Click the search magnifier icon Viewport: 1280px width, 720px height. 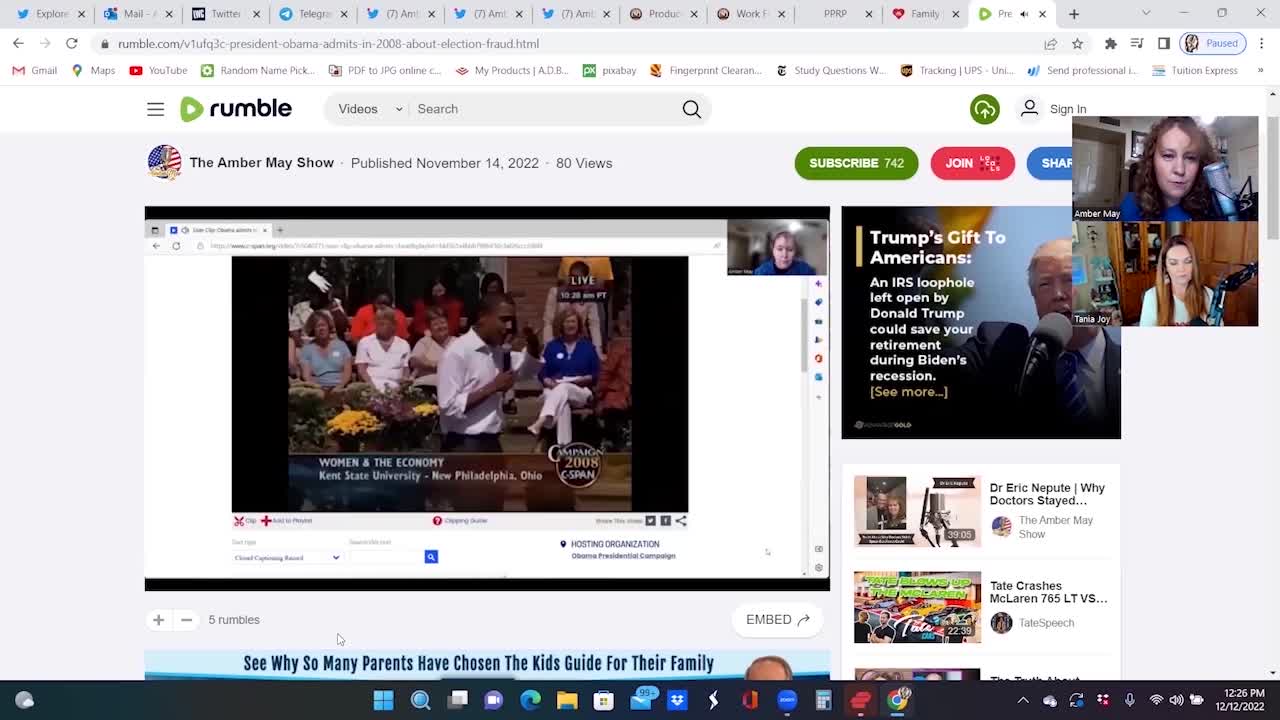point(691,109)
